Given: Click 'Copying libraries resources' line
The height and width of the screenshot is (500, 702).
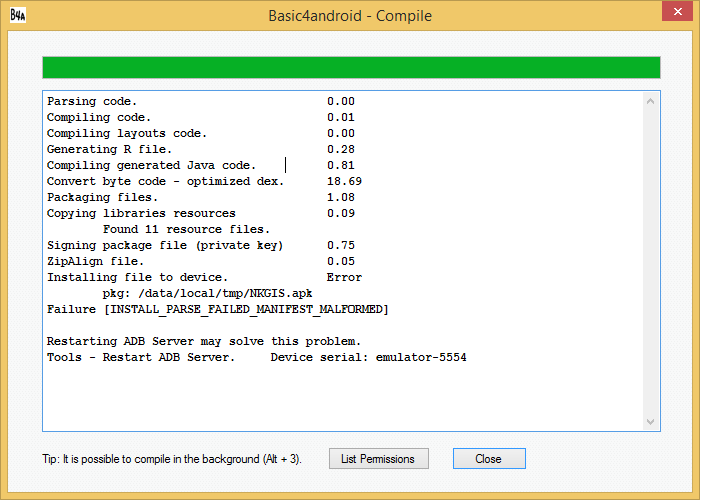Looking at the screenshot, I should (141, 214).
